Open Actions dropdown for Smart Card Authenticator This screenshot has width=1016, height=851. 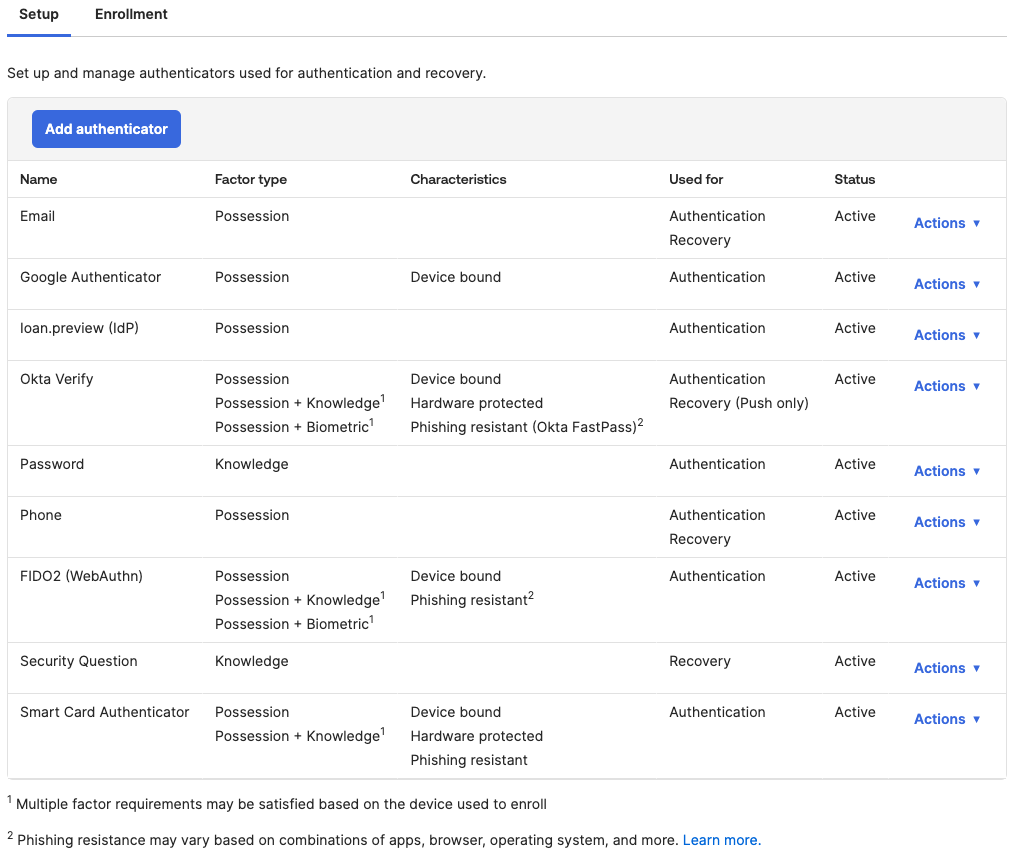point(946,719)
